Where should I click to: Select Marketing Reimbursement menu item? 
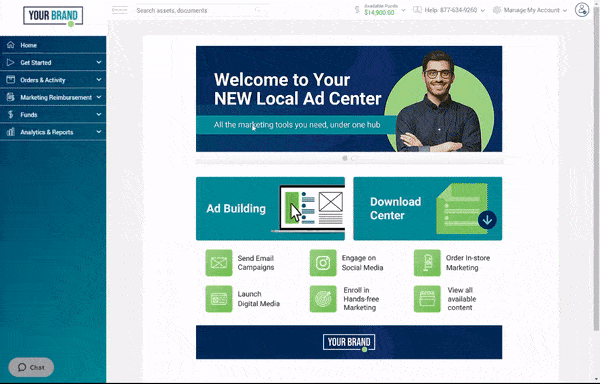(53, 97)
